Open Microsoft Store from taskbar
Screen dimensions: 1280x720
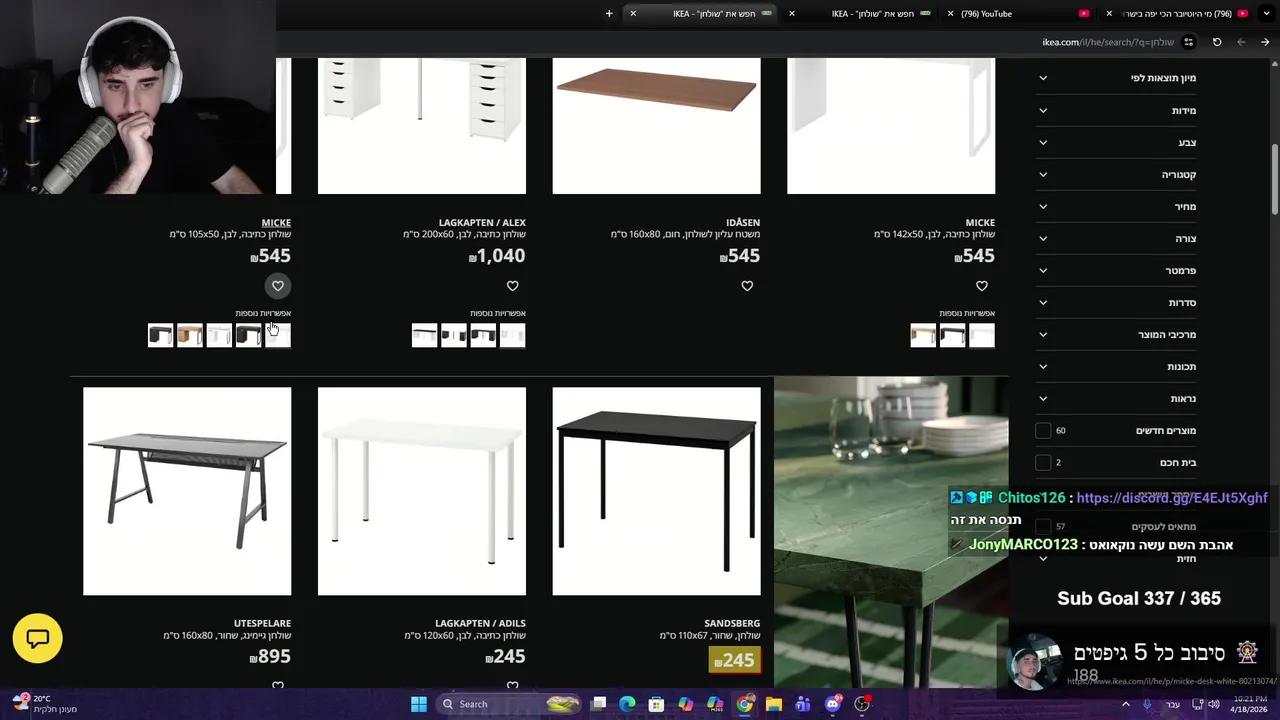(656, 704)
